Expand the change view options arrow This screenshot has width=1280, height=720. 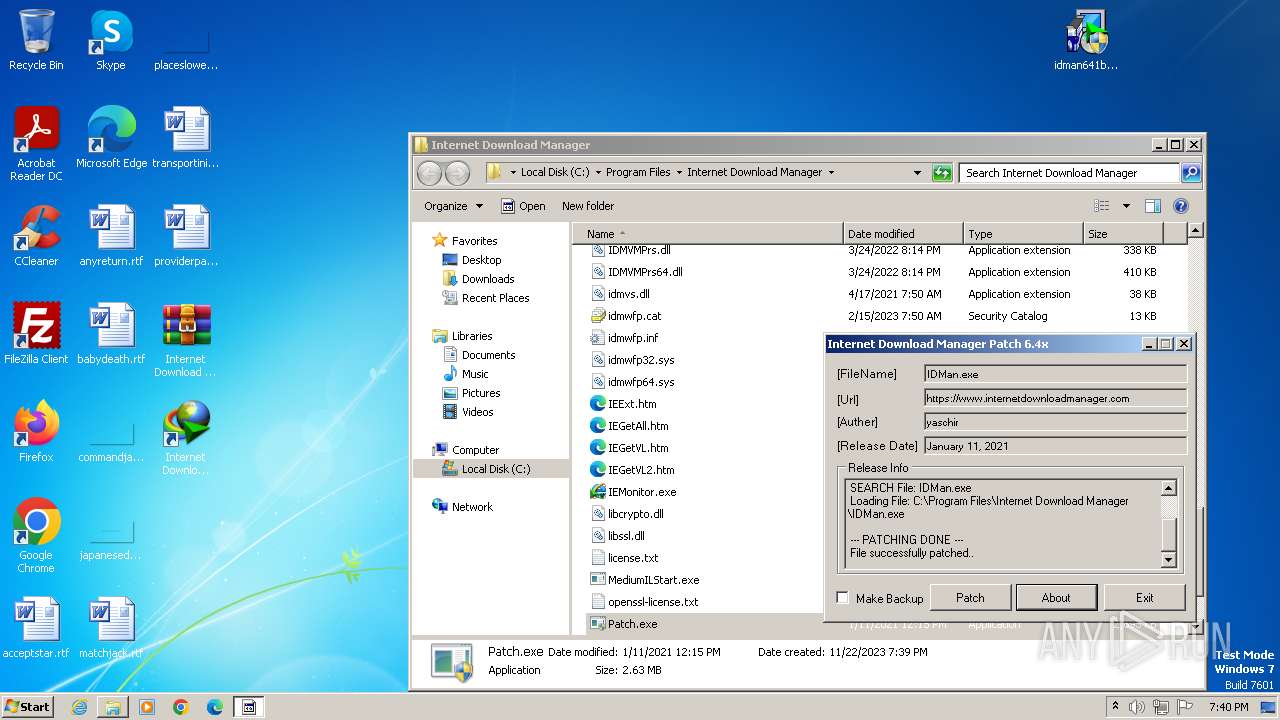1126,206
